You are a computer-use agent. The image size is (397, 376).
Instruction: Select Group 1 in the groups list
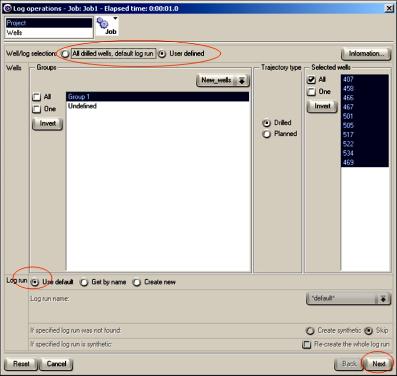[x=157, y=97]
